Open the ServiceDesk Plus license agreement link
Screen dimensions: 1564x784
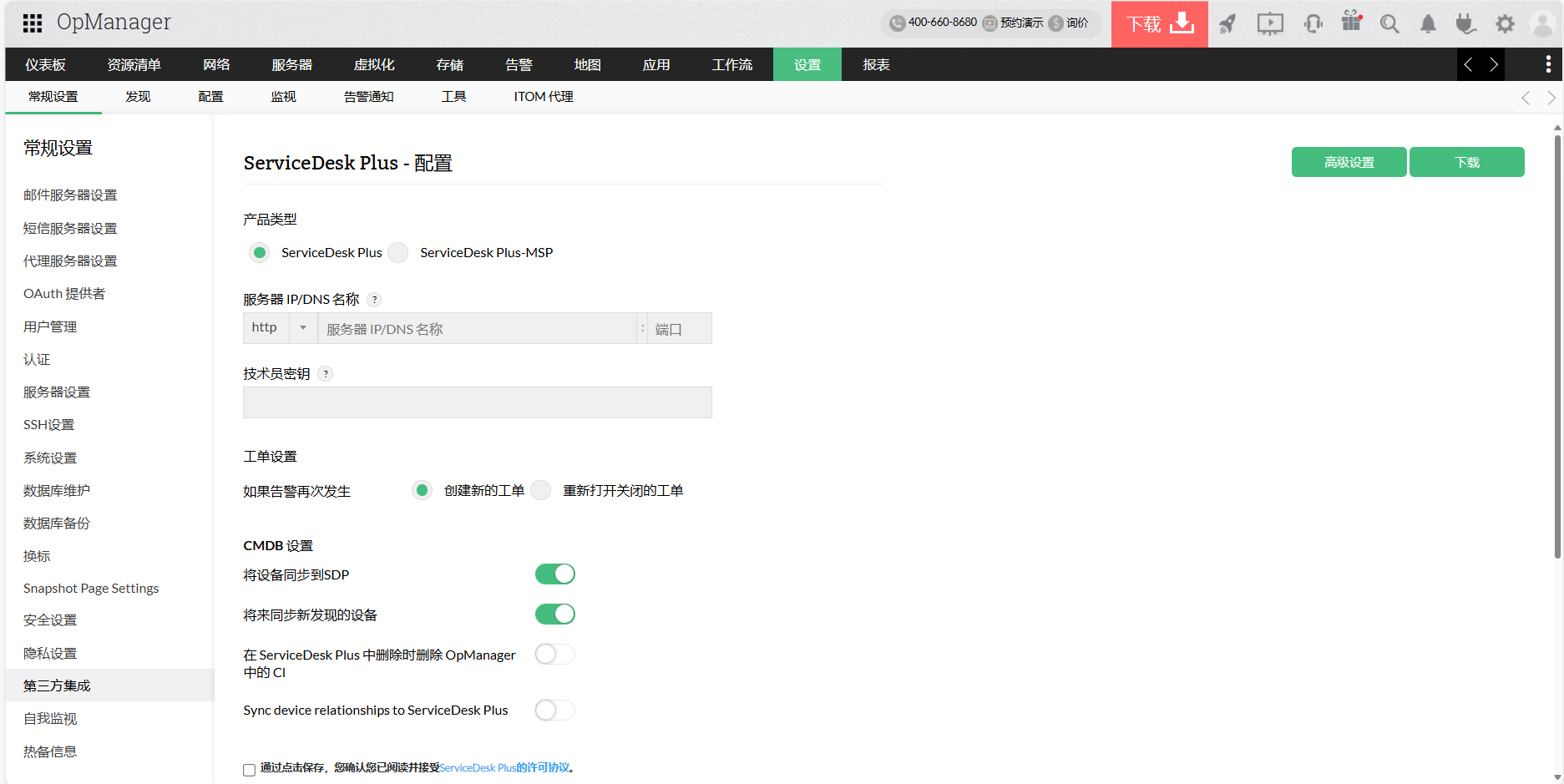(x=504, y=767)
